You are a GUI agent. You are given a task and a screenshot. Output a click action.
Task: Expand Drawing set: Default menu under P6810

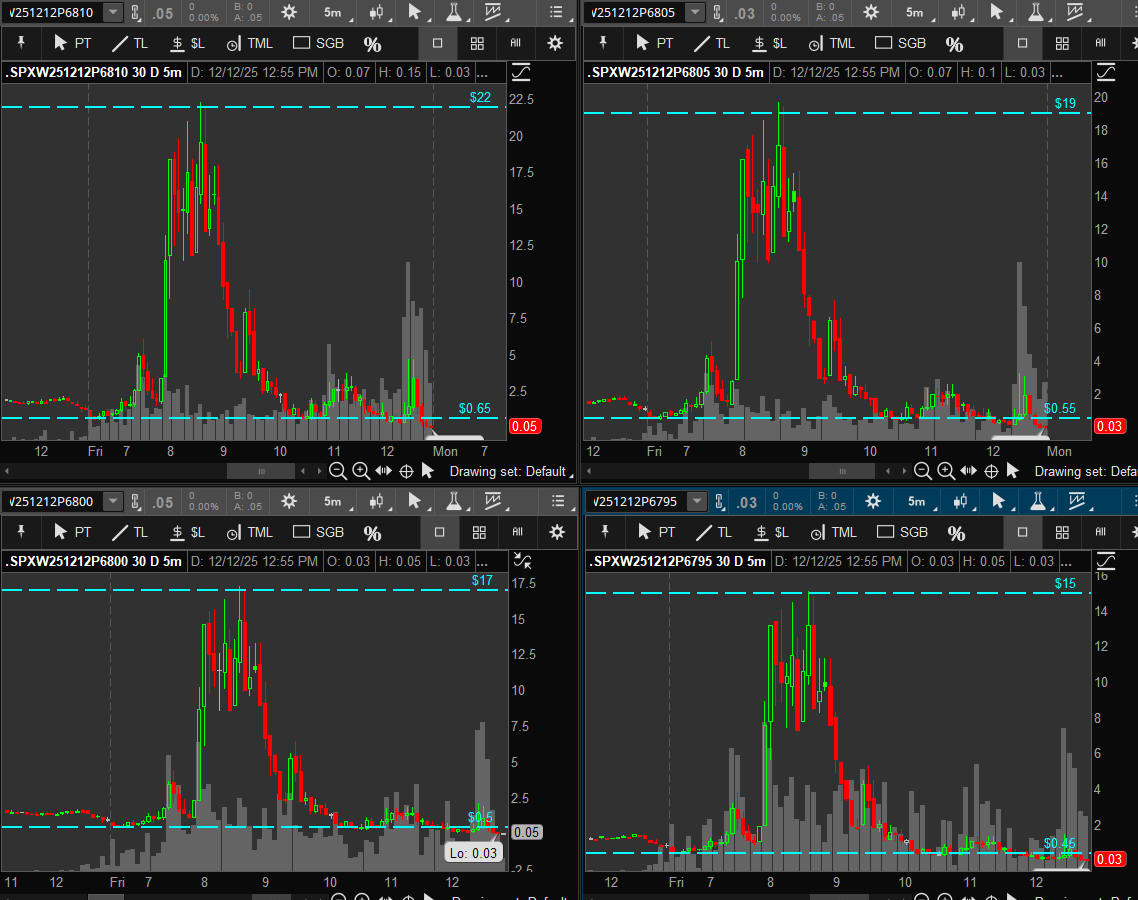(x=508, y=471)
